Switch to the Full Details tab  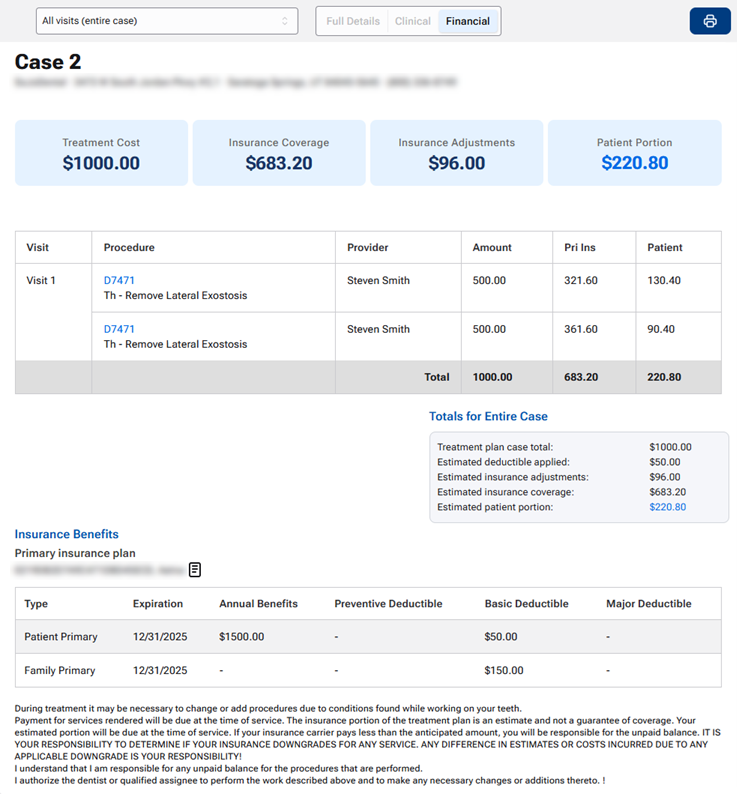click(x=353, y=21)
